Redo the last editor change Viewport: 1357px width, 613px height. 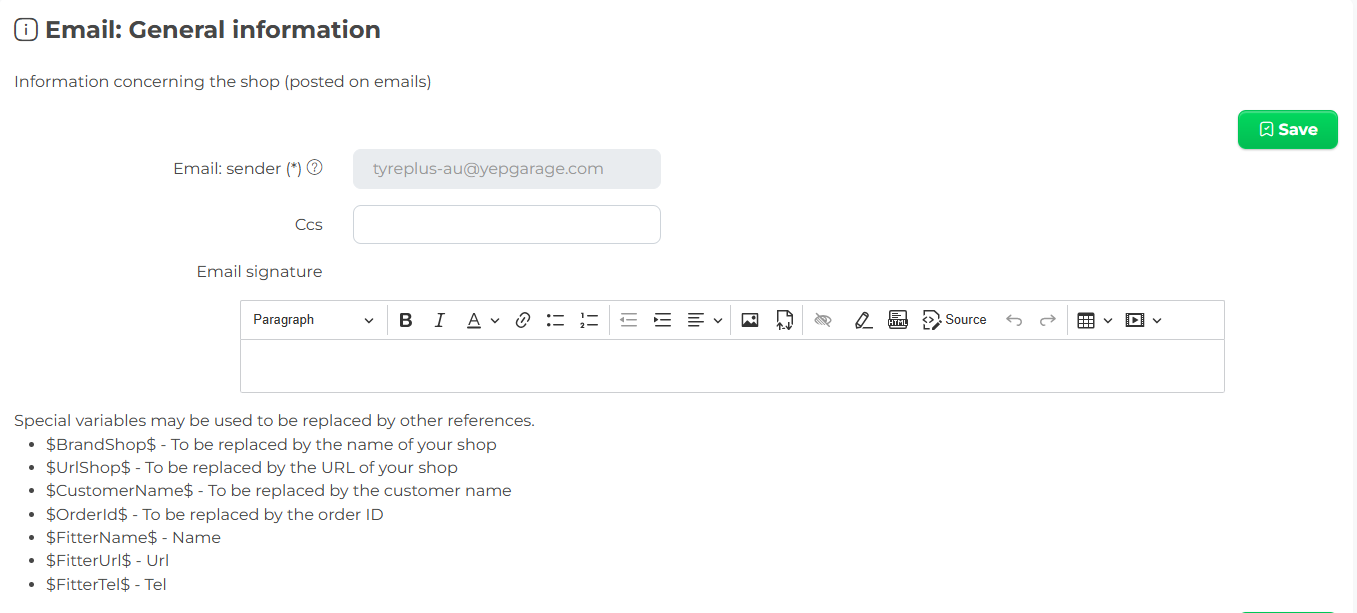coord(1047,320)
